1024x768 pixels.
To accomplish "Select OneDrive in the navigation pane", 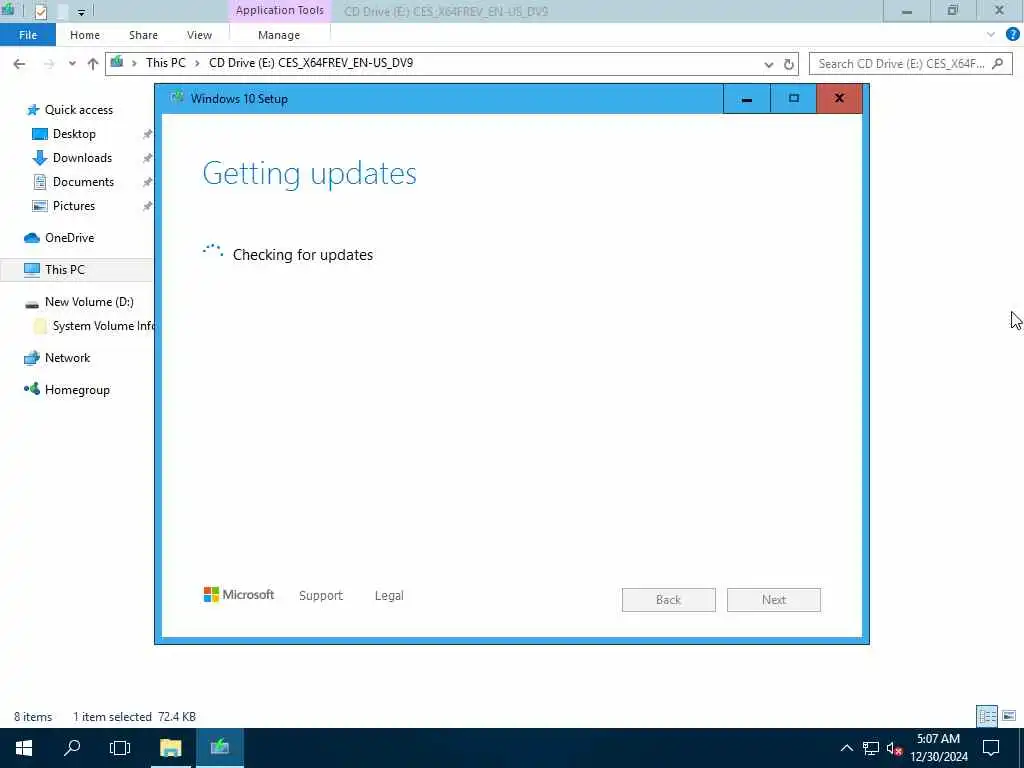I will click(69, 238).
